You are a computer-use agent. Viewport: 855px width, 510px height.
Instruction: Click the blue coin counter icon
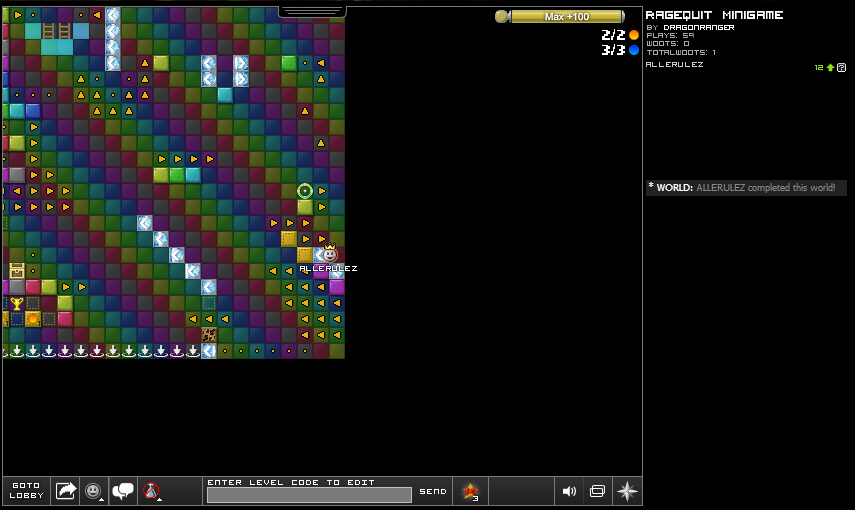634,50
